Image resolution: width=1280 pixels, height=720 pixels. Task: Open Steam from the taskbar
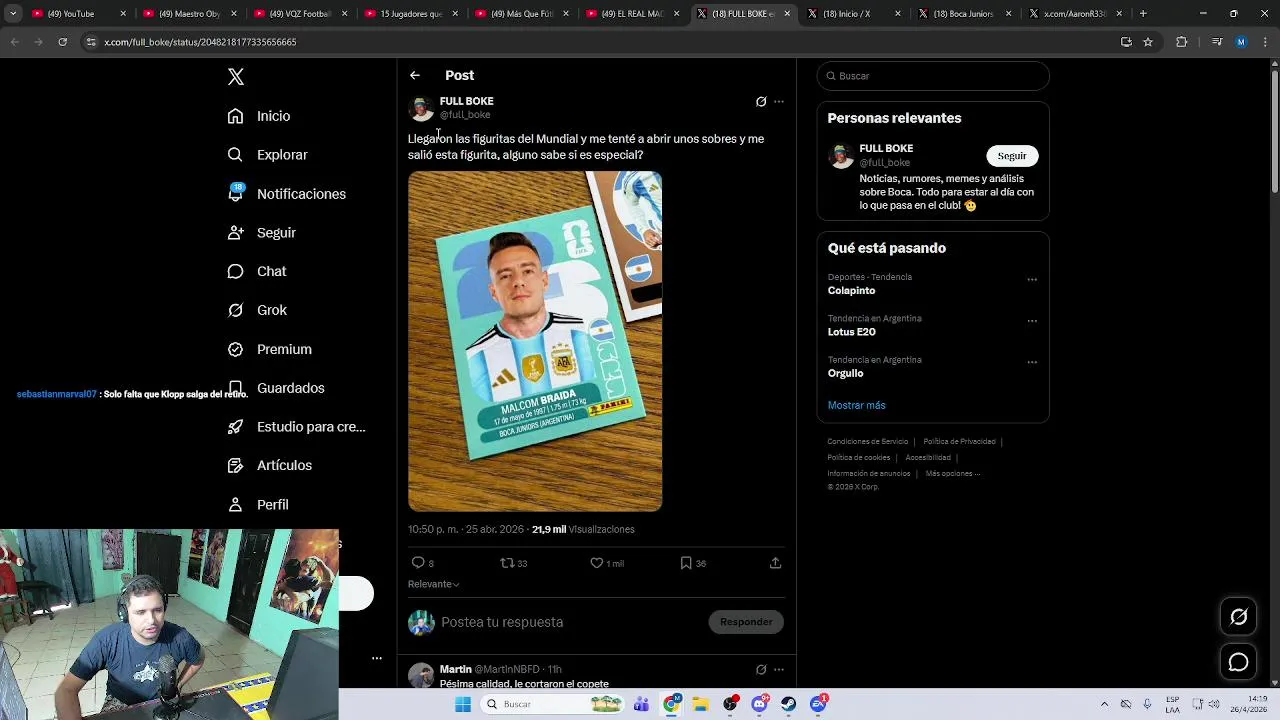[789, 704]
